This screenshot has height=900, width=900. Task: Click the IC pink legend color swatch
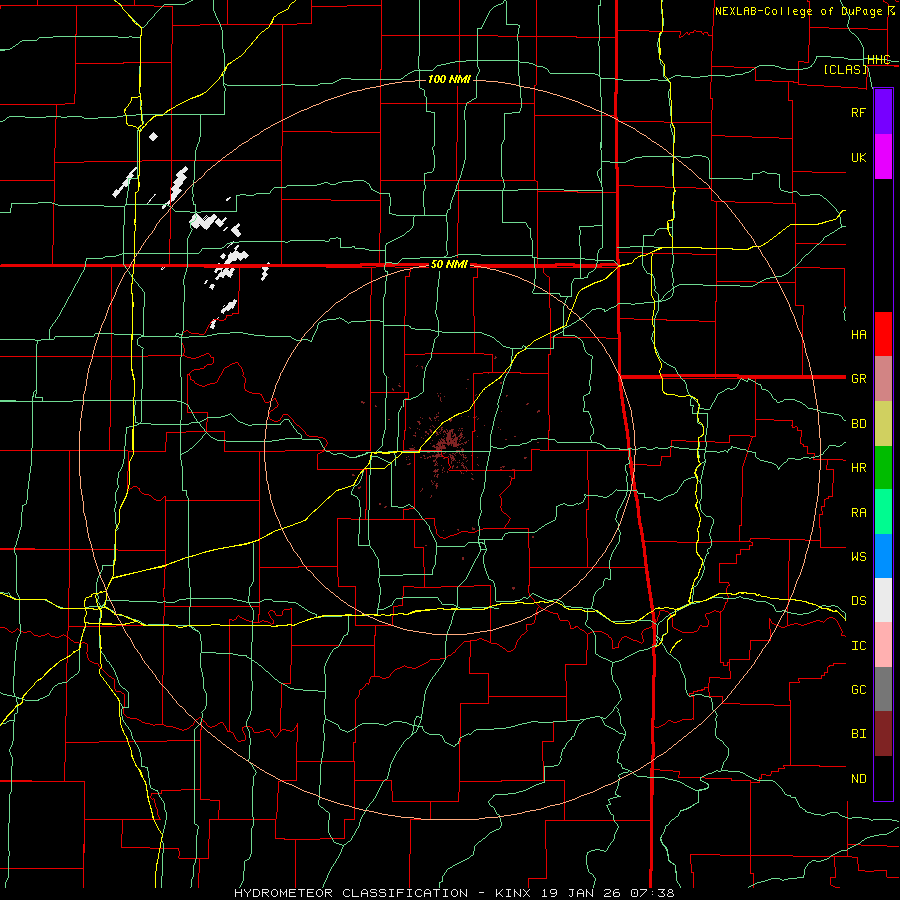(883, 645)
